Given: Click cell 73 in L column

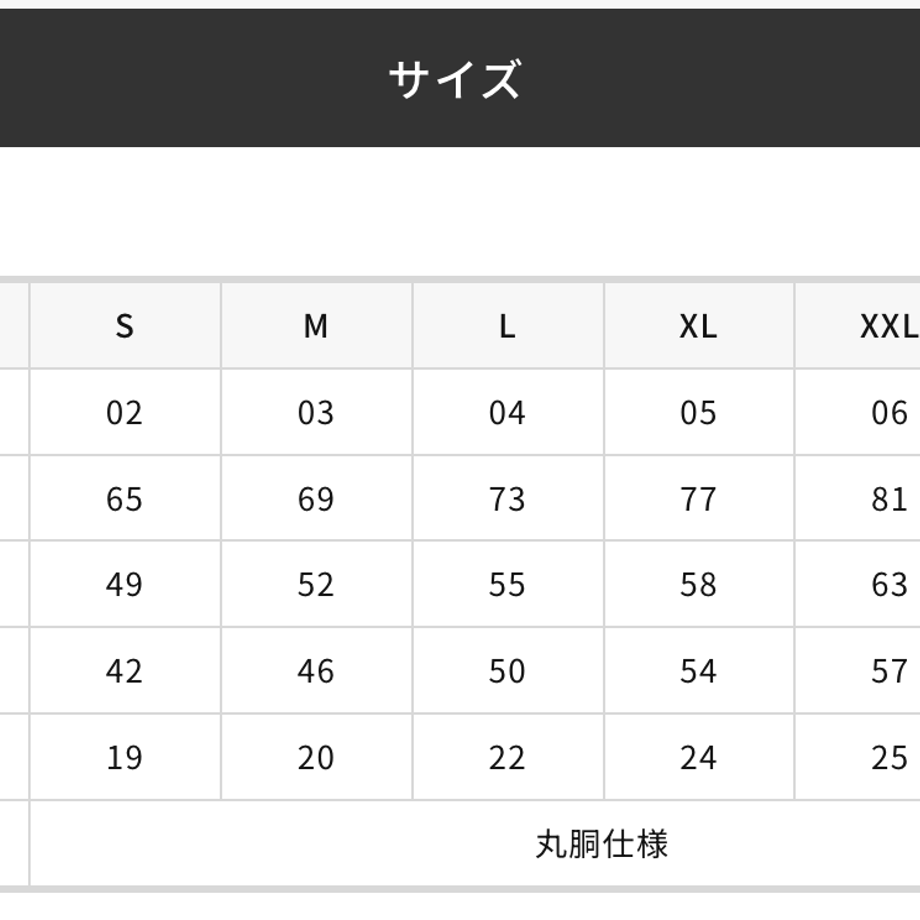Looking at the screenshot, I should click(x=508, y=498).
